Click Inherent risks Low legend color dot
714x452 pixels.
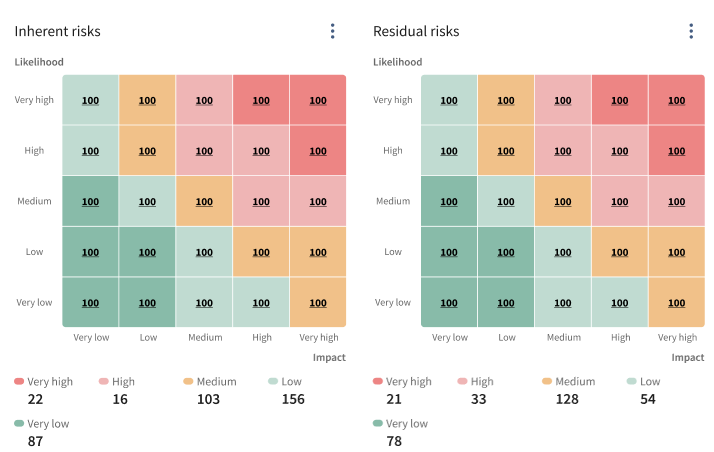(x=273, y=381)
